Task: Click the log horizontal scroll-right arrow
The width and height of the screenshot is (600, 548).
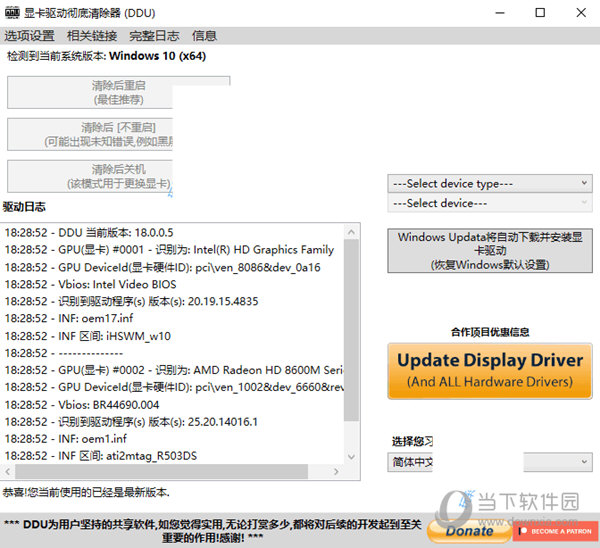Action: click(x=336, y=471)
